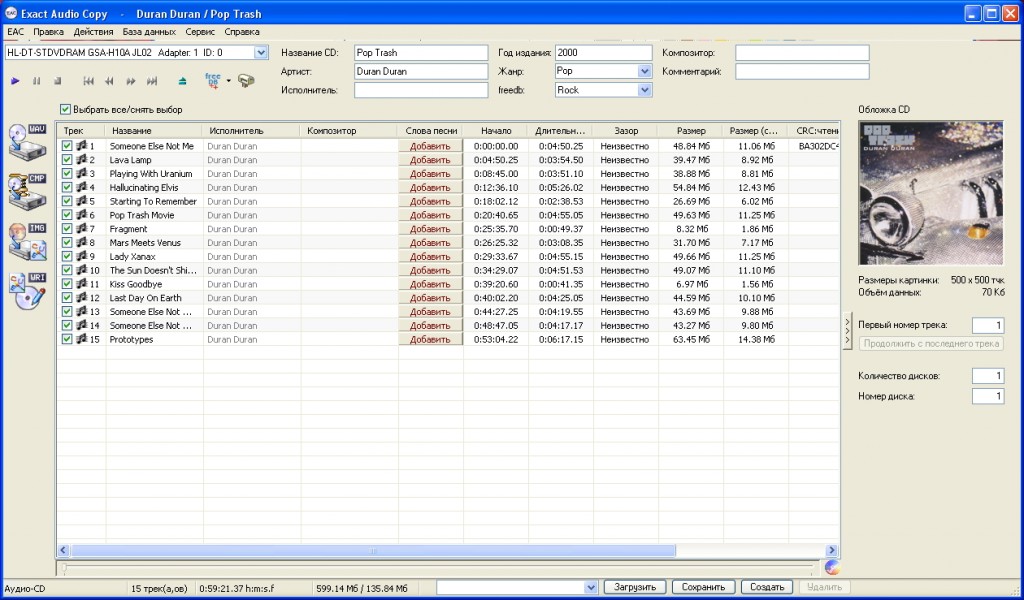Viewport: 1024px width, 600px height.
Task: Open the База данных menu
Action: click(149, 31)
